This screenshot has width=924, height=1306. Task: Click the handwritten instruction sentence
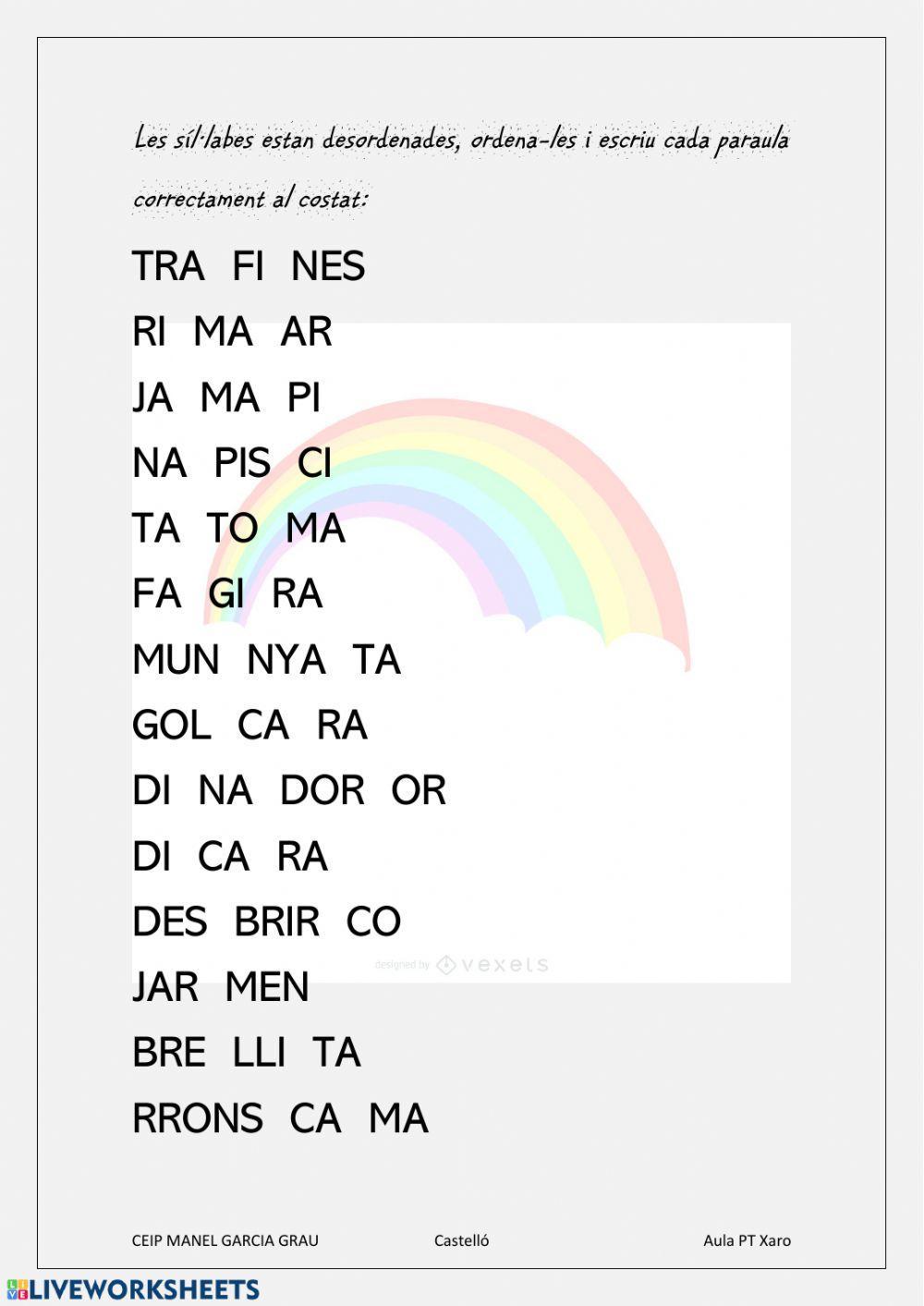460,167
